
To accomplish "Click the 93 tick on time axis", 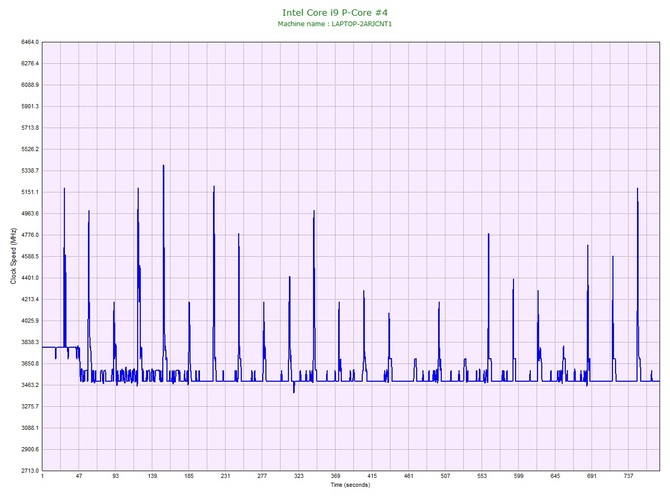I will (116, 476).
